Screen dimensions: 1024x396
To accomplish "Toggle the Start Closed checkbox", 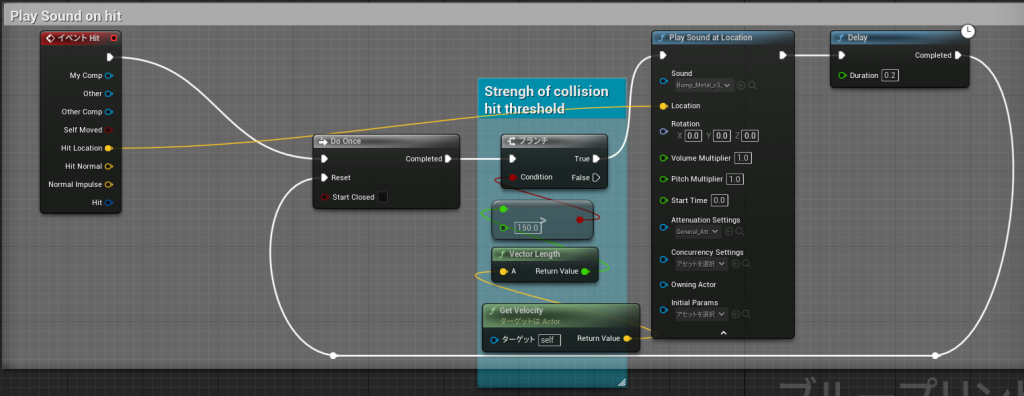I will tap(383, 197).
